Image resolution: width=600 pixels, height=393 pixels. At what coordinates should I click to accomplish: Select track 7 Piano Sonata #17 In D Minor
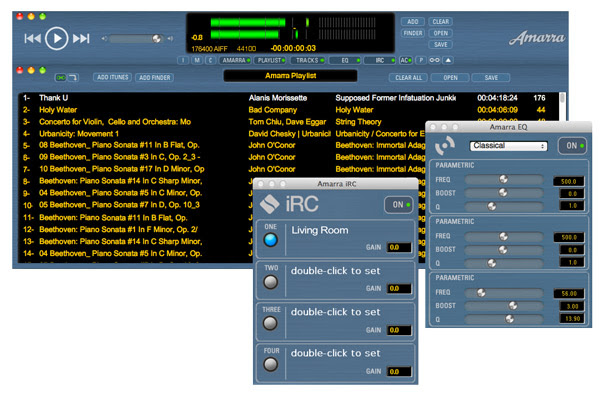[223, 169]
